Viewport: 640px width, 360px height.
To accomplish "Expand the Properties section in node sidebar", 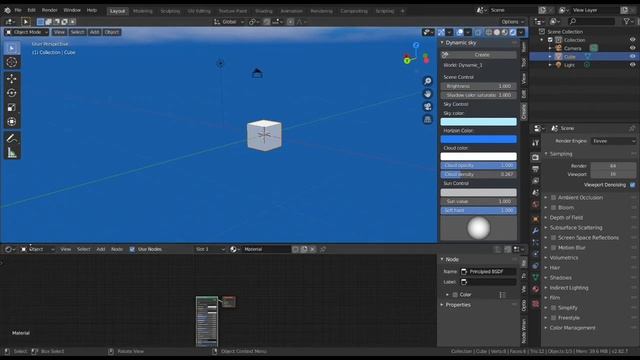I will (x=458, y=305).
